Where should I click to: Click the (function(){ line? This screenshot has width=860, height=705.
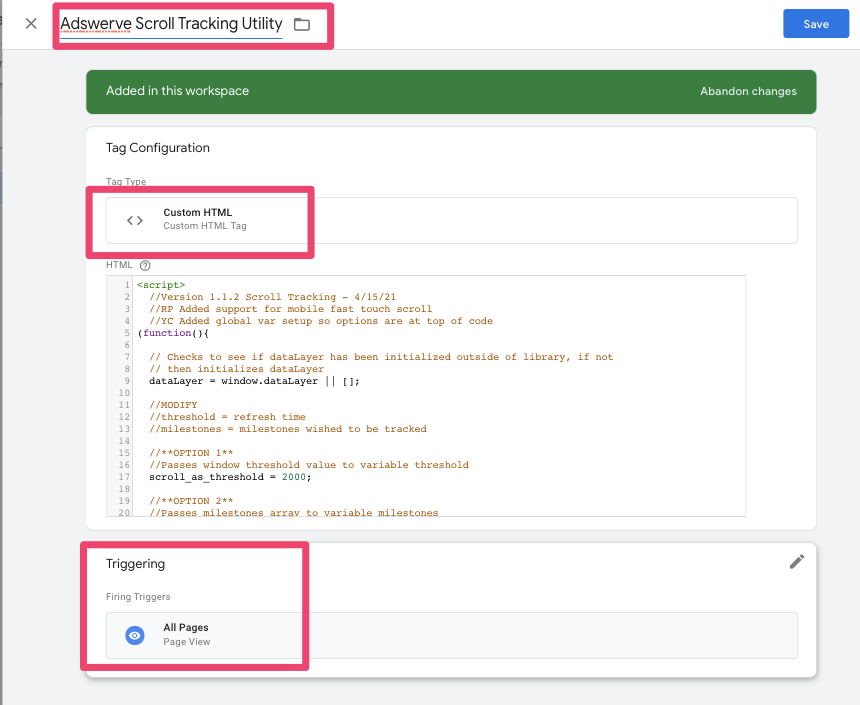tap(173, 333)
